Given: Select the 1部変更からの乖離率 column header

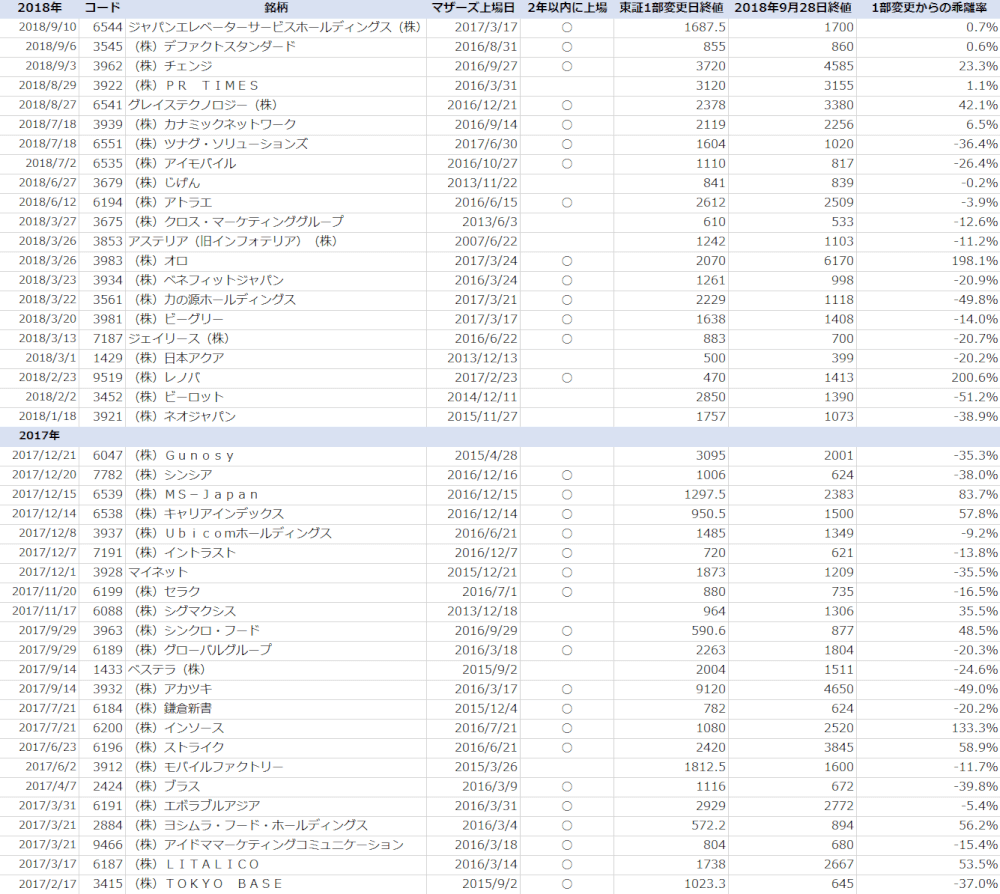Looking at the screenshot, I should pos(928,8).
